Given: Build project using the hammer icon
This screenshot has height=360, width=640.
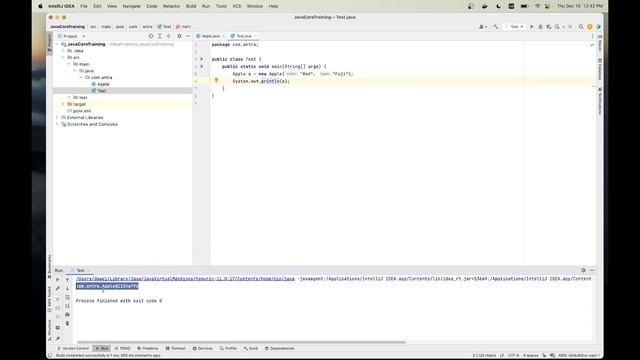Looking at the screenshot, I should point(496,27).
